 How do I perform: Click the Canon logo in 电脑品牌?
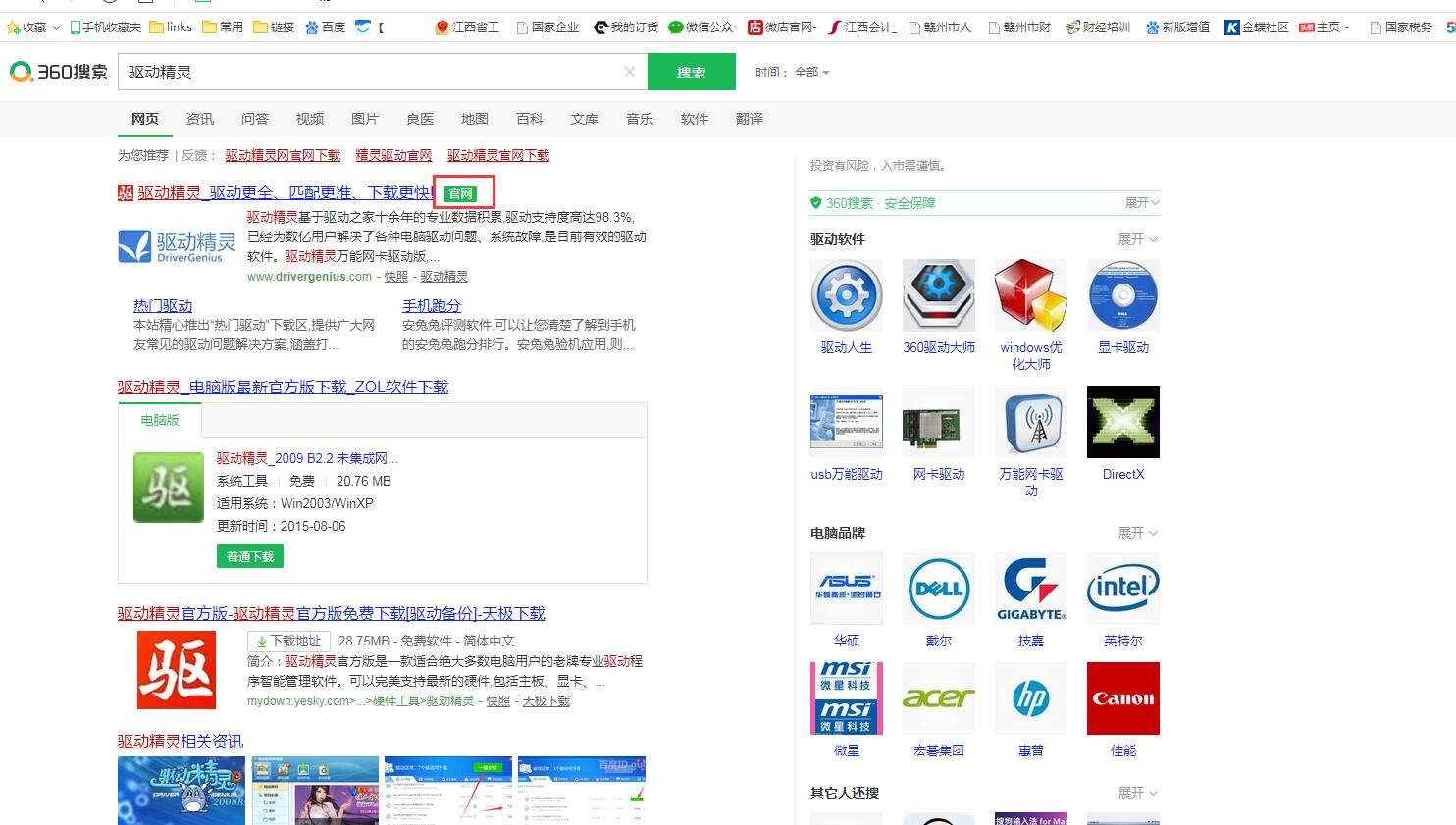pos(1122,698)
